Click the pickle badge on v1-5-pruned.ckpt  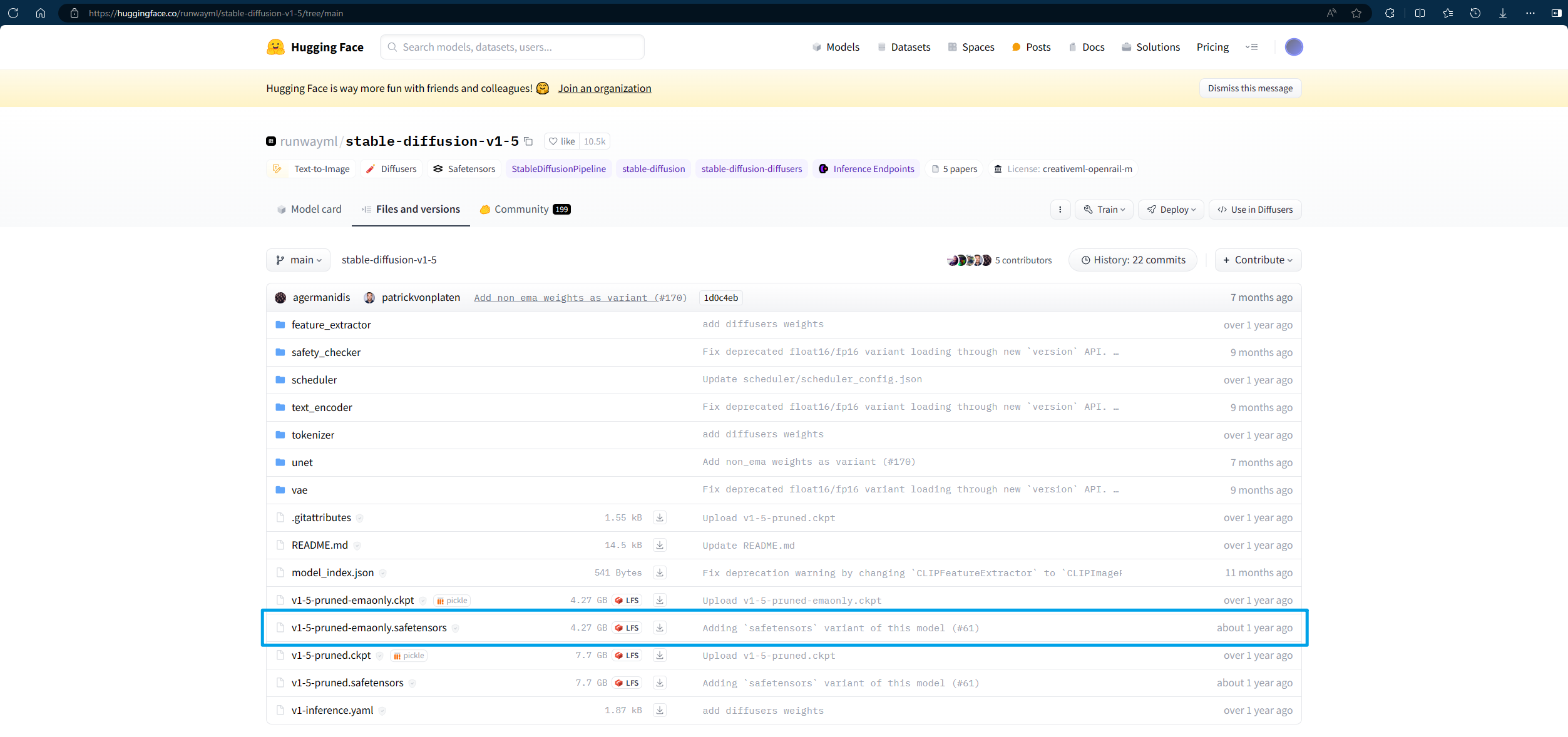(408, 656)
